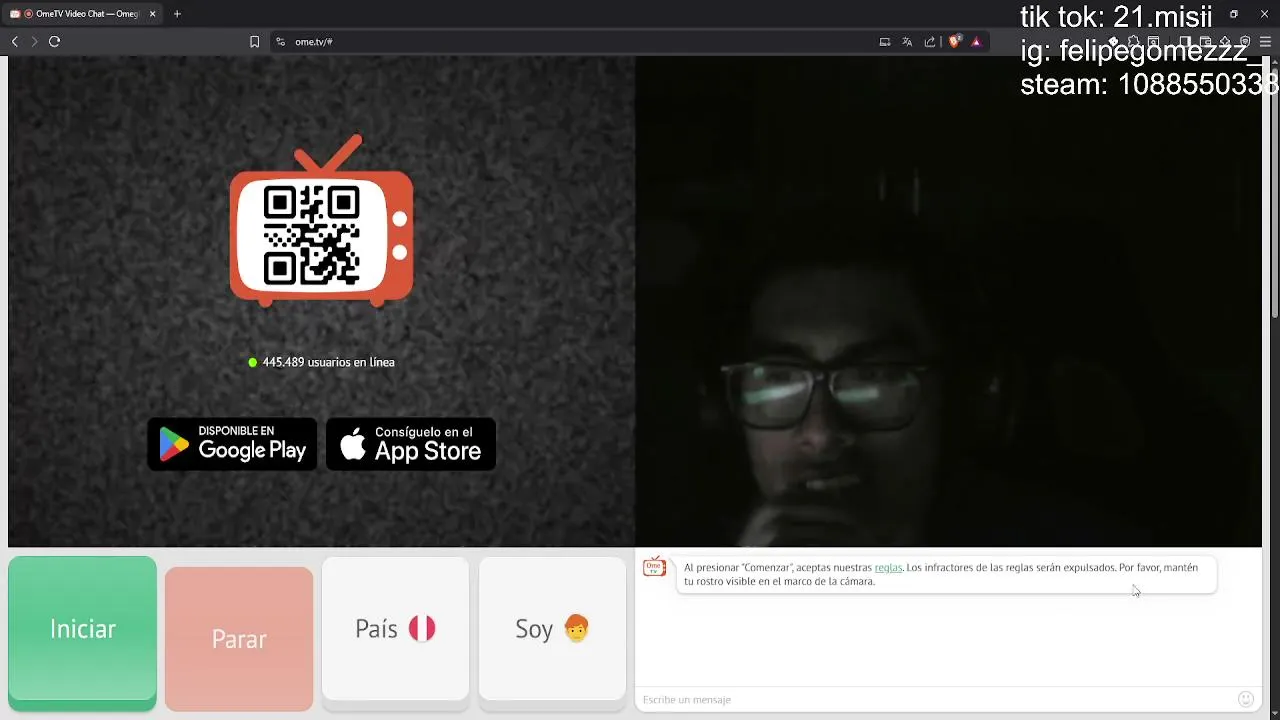Open the Brave Rewards triangle icon
The image size is (1280, 720).
976,42
